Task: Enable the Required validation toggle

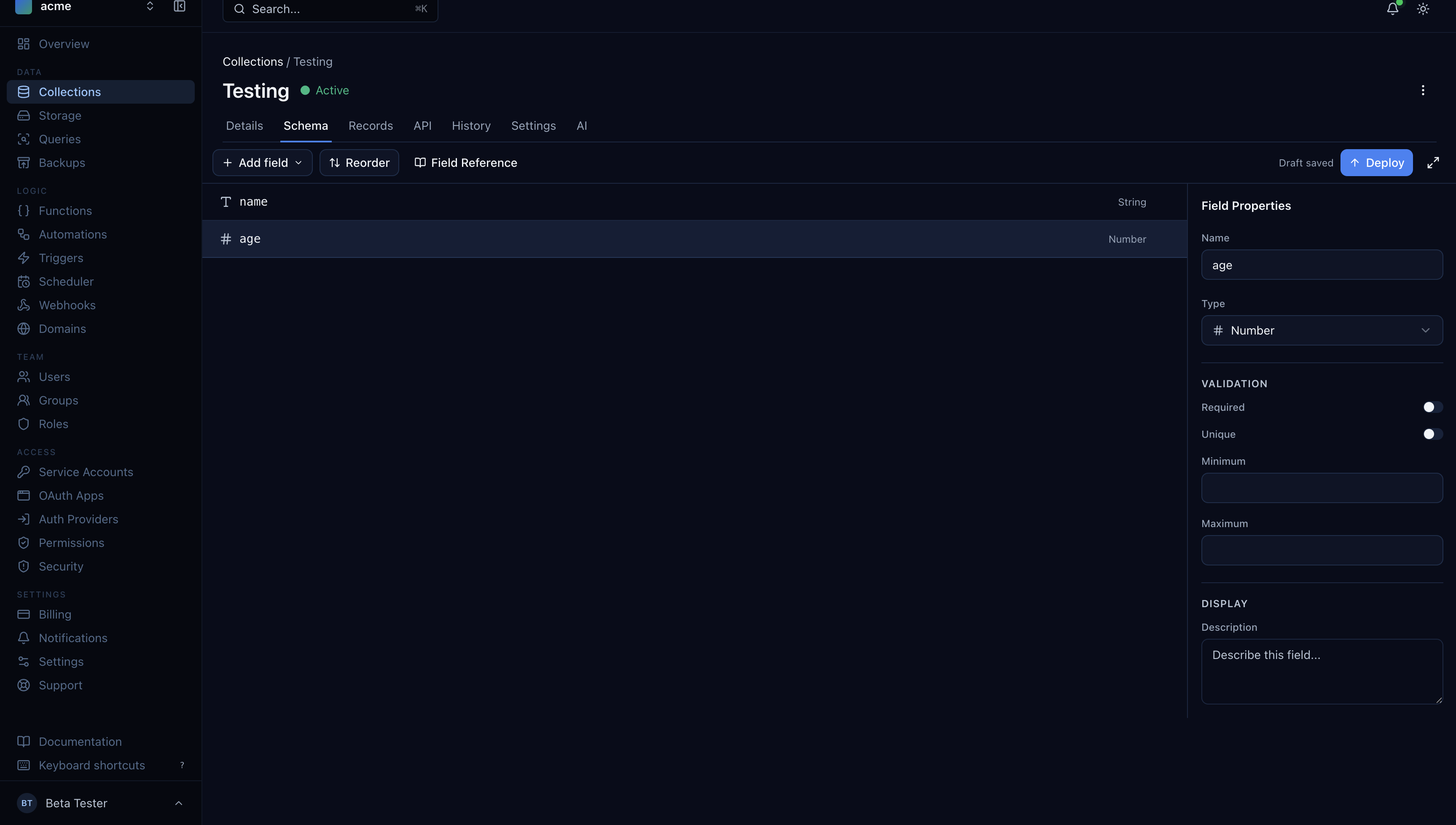Action: 1432,407
